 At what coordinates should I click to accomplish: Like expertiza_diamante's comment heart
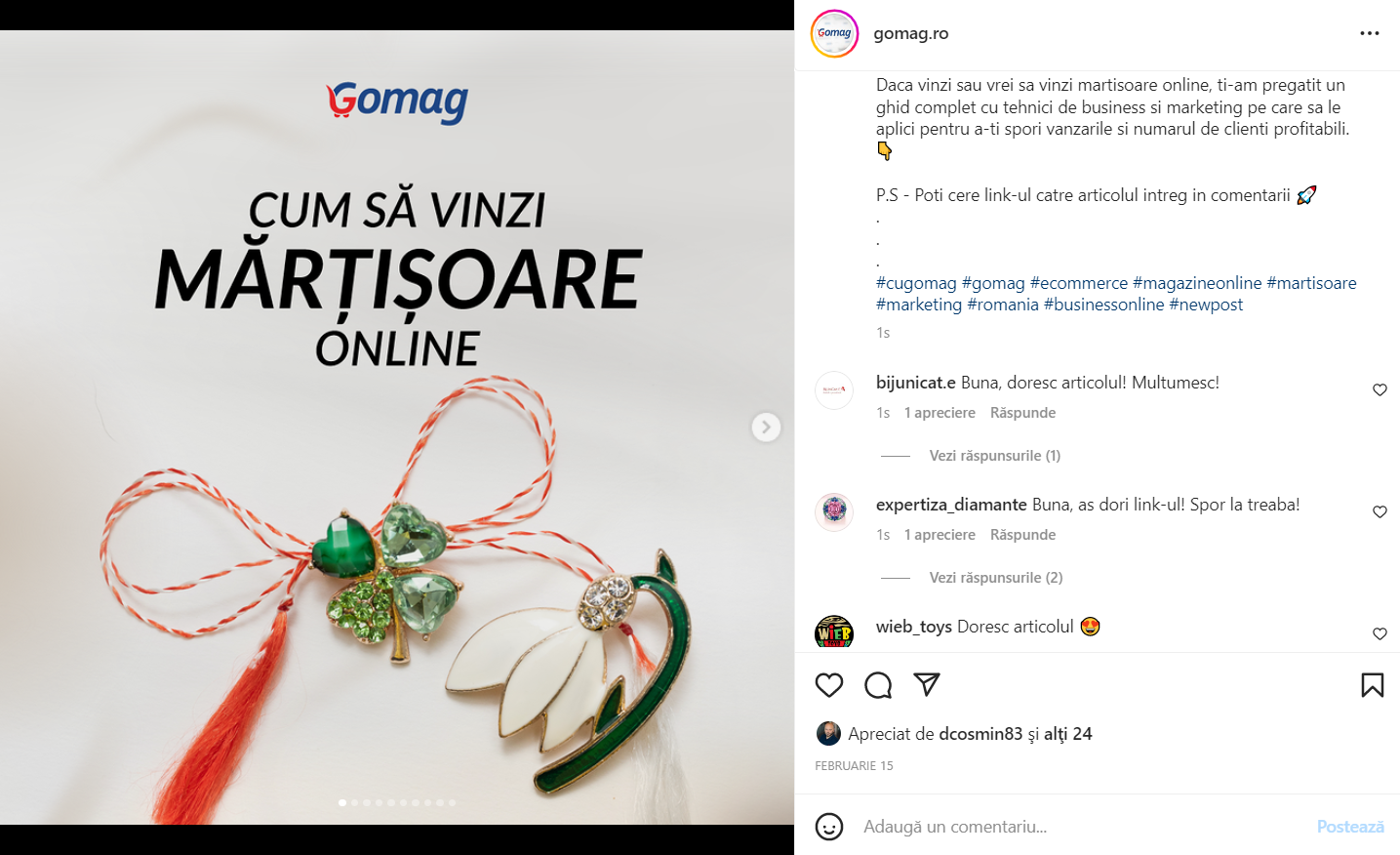1380,512
